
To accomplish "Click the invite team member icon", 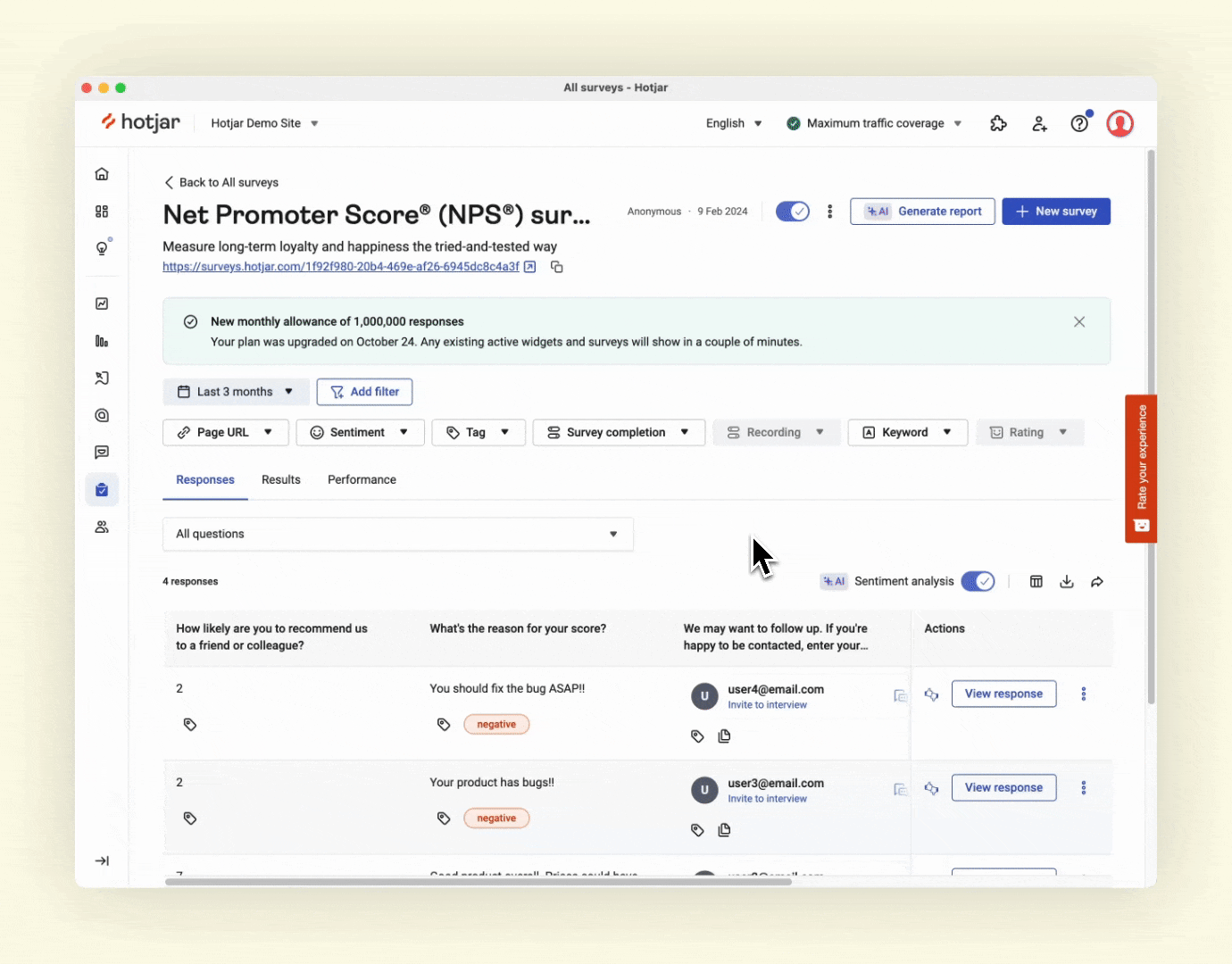I will [1039, 123].
